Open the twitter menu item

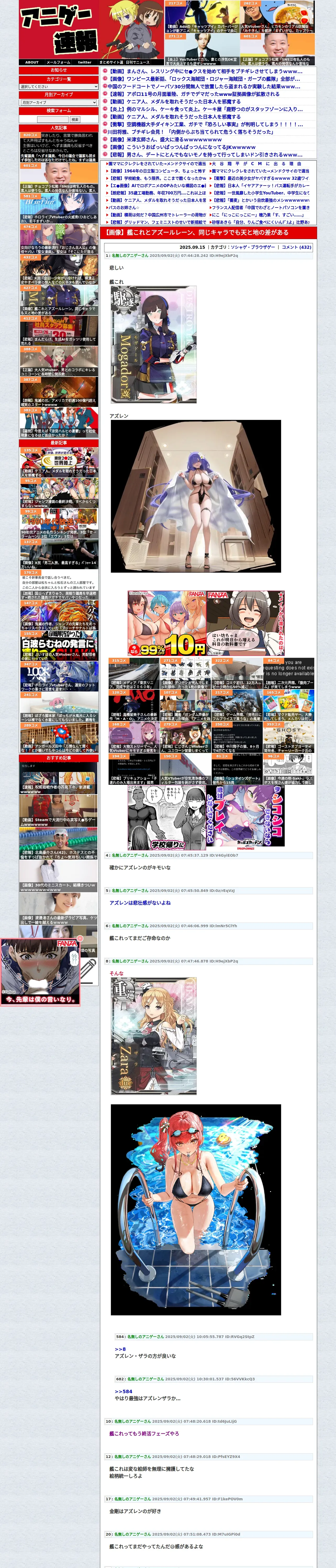point(85,62)
